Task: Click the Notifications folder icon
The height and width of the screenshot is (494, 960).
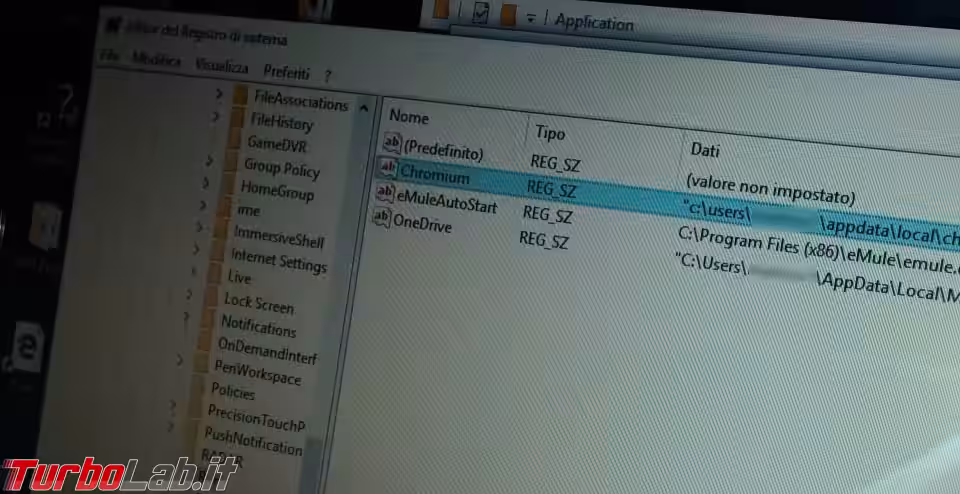Action: [x=208, y=319]
